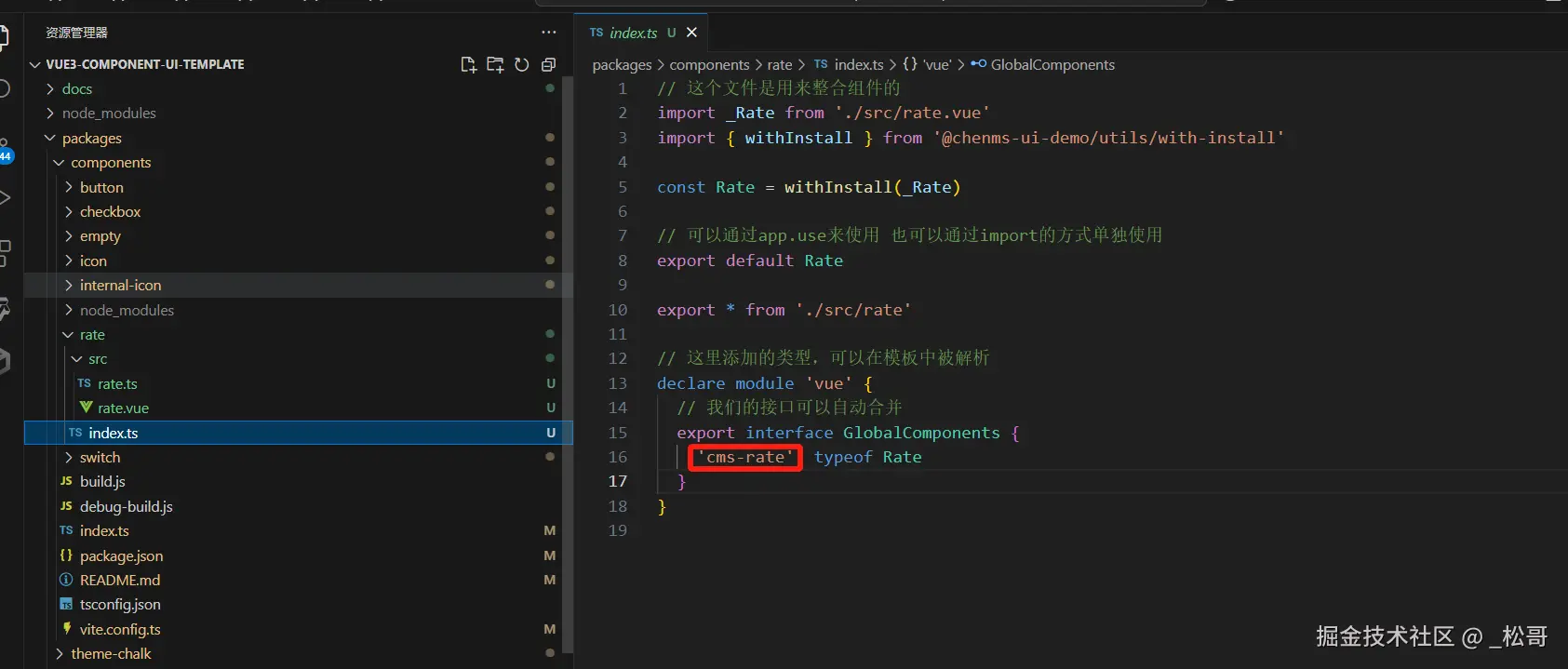Open the Extensions activity bar icon
Image resolution: width=1568 pixels, height=669 pixels.
pyautogui.click(x=5, y=252)
